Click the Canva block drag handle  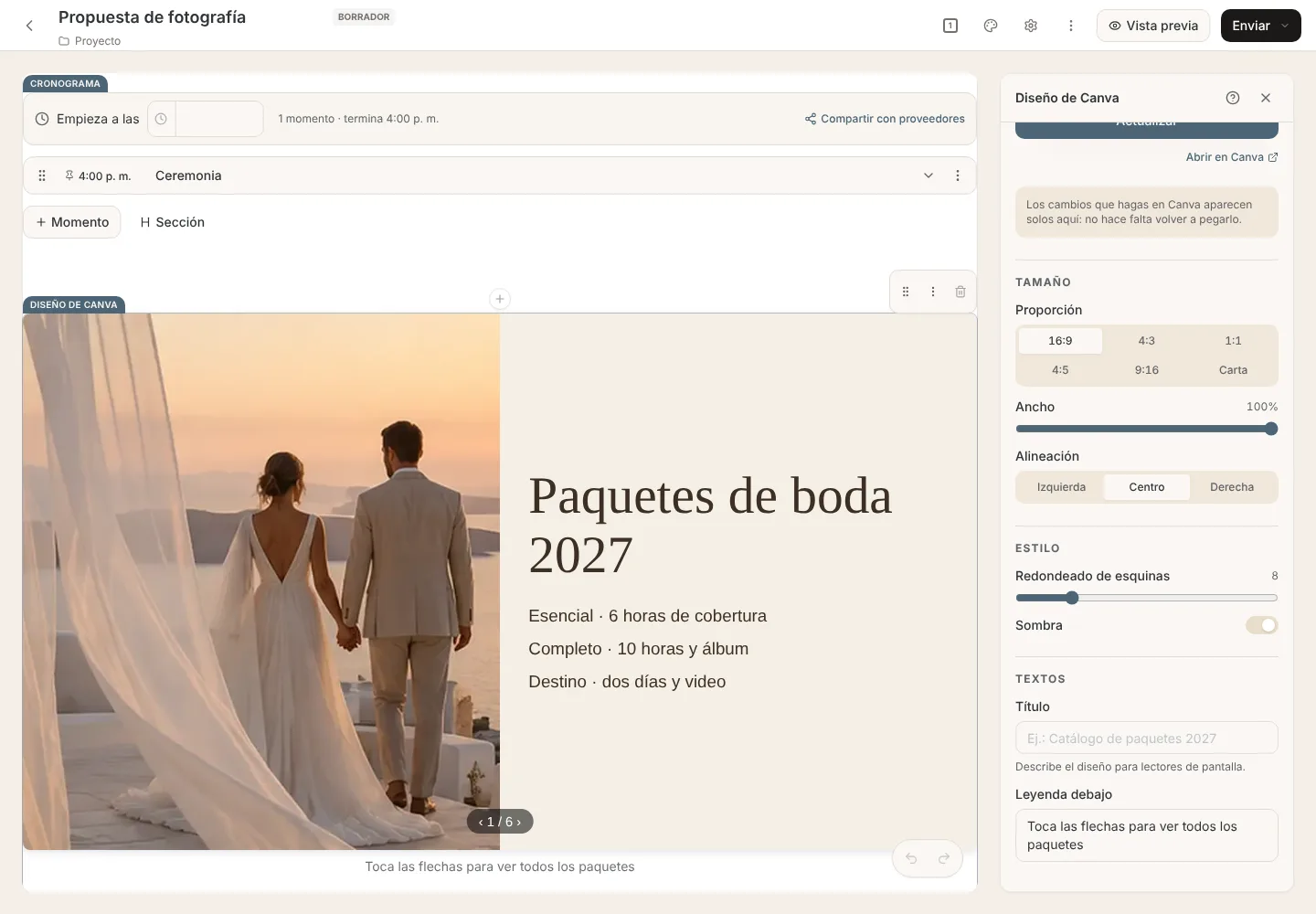[x=906, y=292]
